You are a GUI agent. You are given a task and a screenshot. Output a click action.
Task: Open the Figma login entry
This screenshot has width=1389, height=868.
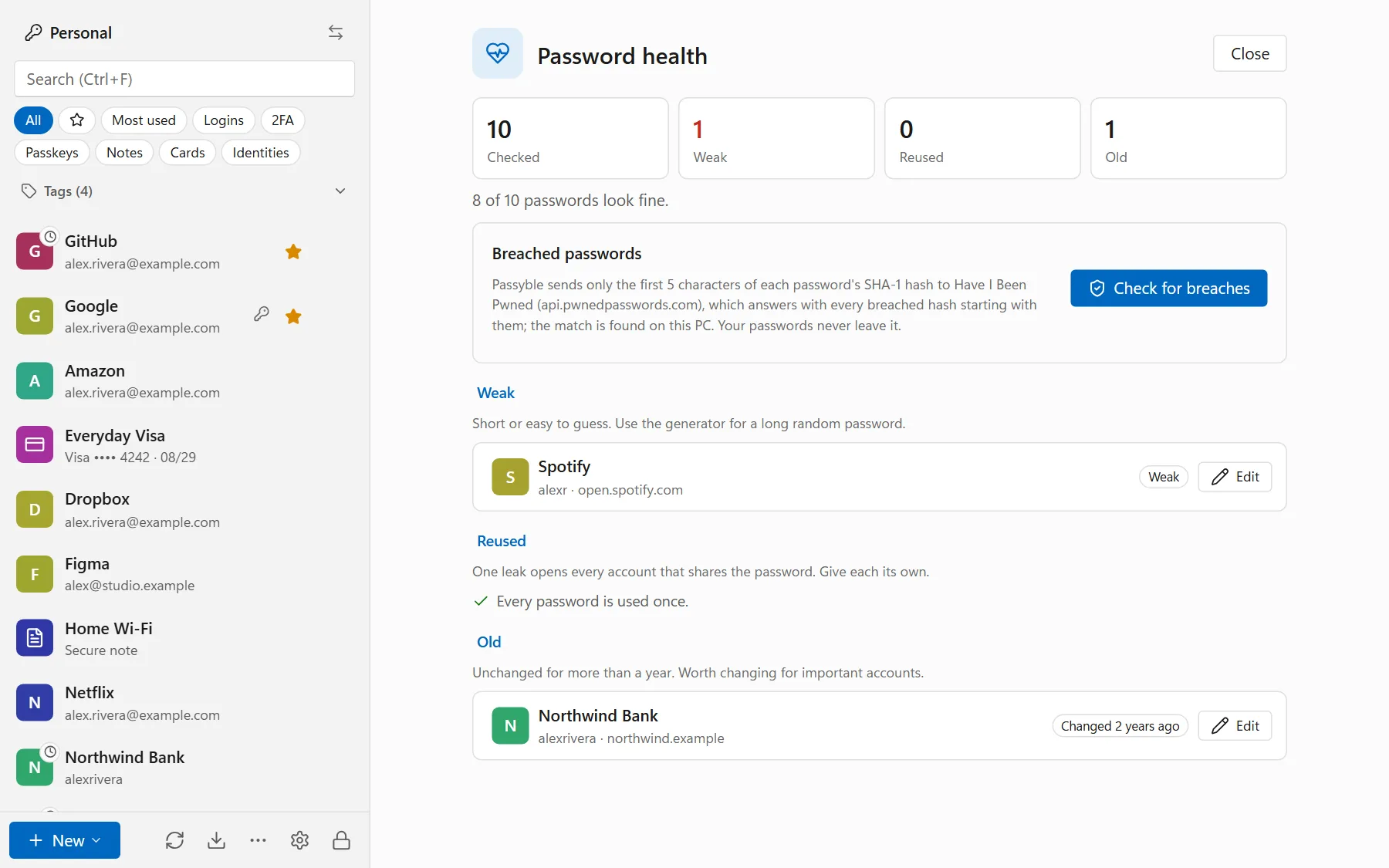click(x=184, y=574)
